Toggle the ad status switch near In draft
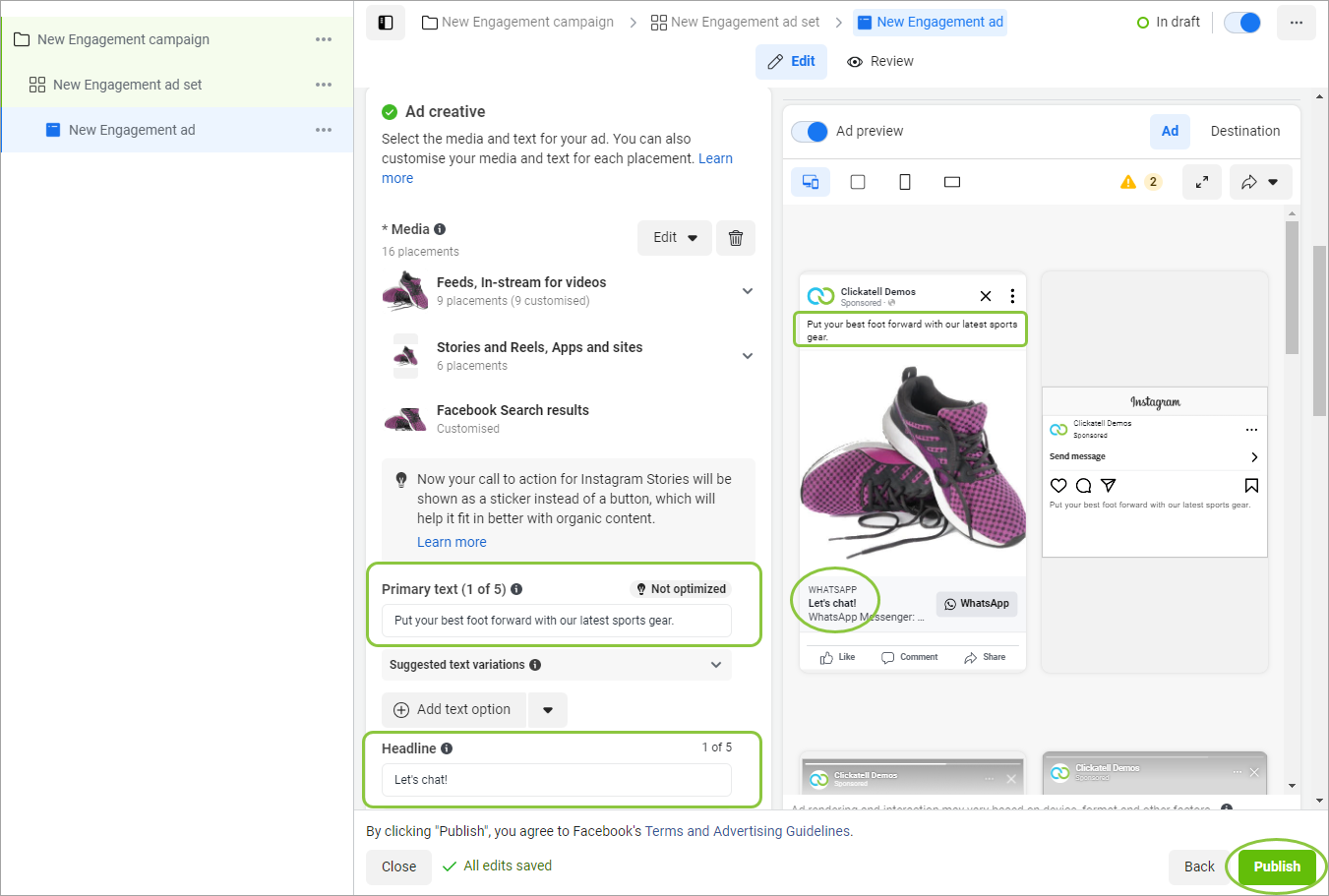This screenshot has height=896, width=1329. point(1242,23)
